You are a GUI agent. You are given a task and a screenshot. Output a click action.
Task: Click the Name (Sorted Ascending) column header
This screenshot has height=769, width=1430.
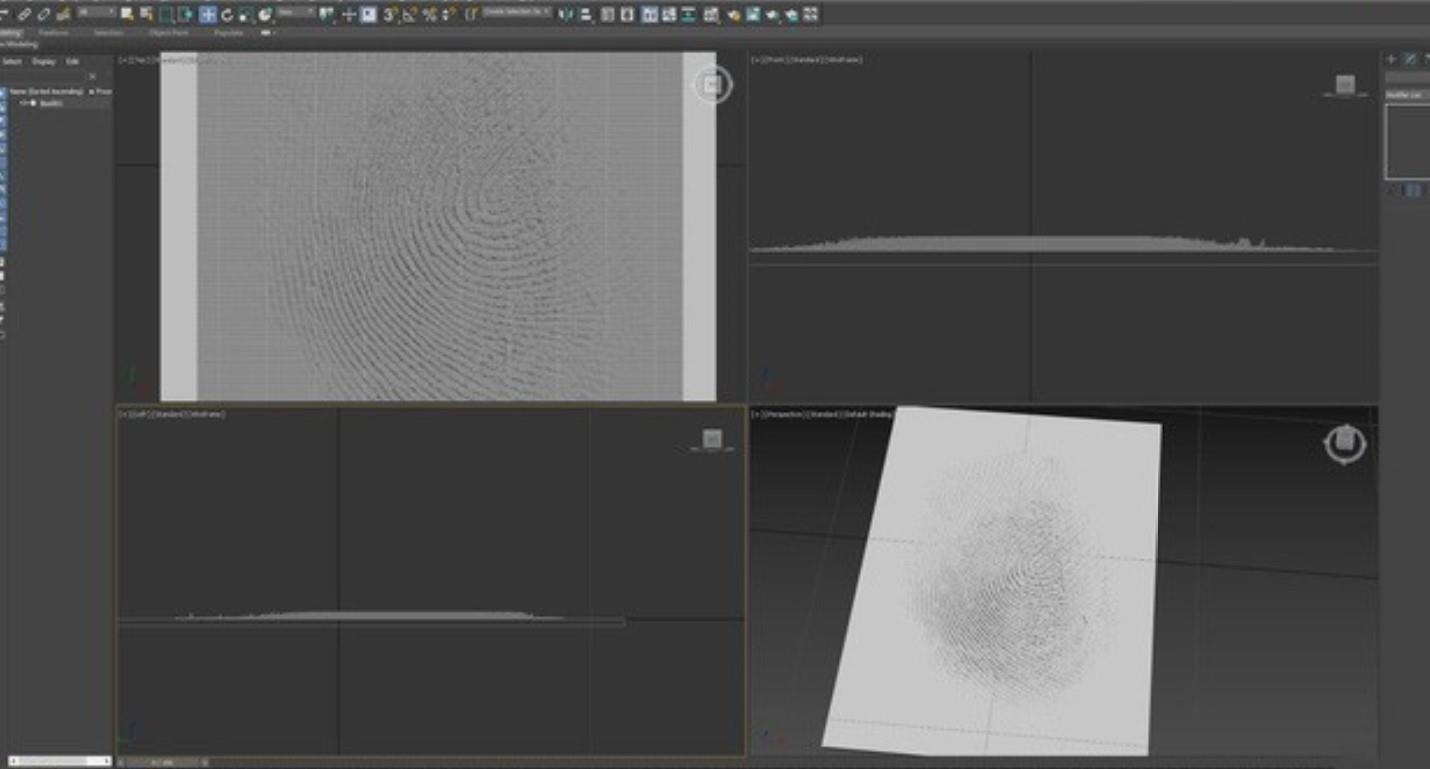coord(46,91)
